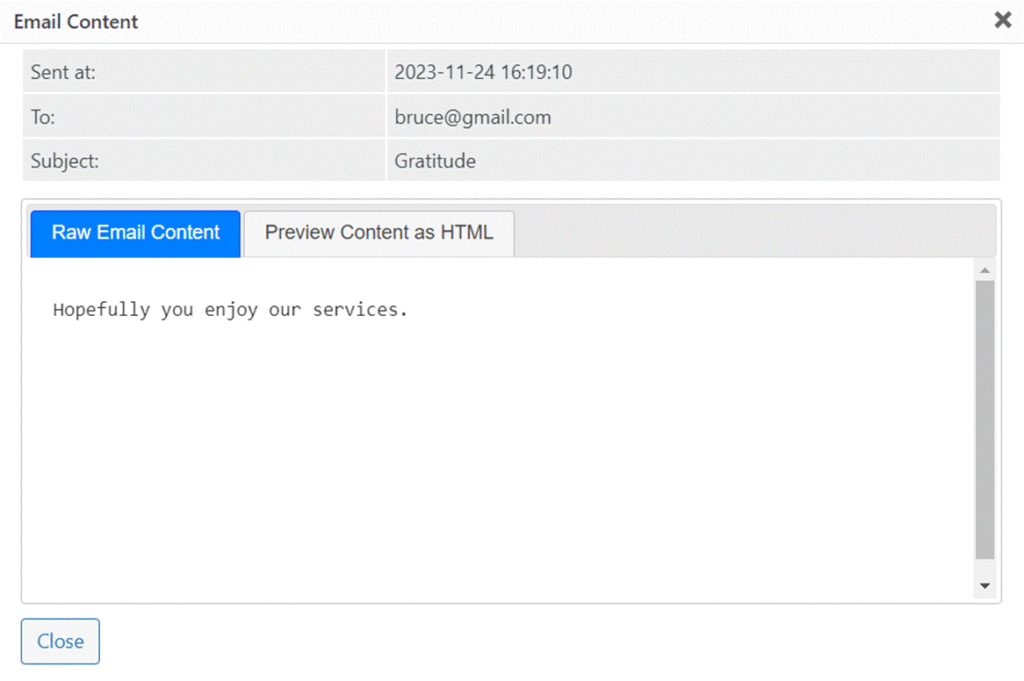Click the scrollbar down arrow
This screenshot has height=681, width=1024.
(x=985, y=586)
